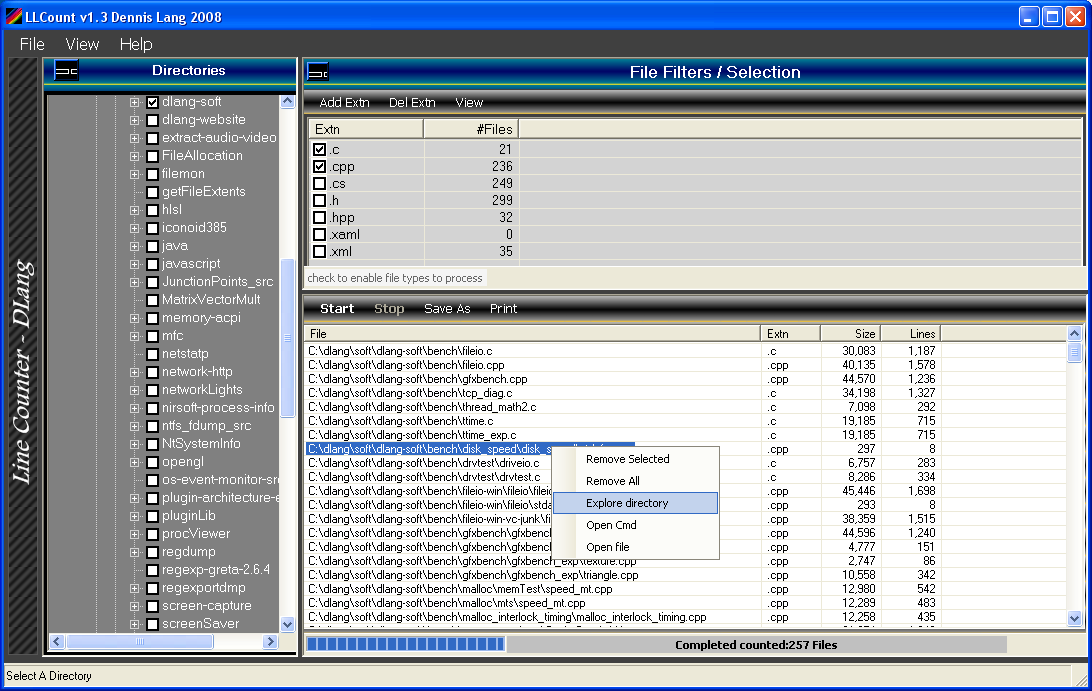
Task: Uncheck the .cpp extension checkbox
Action: [320, 166]
